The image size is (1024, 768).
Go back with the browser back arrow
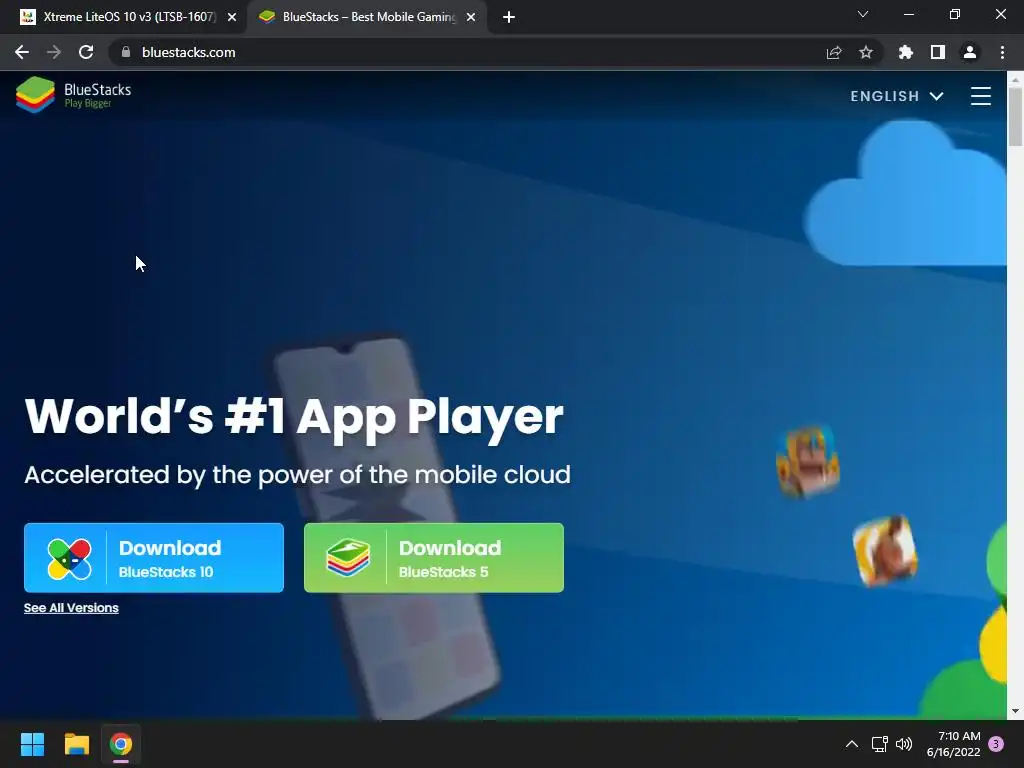(22, 52)
